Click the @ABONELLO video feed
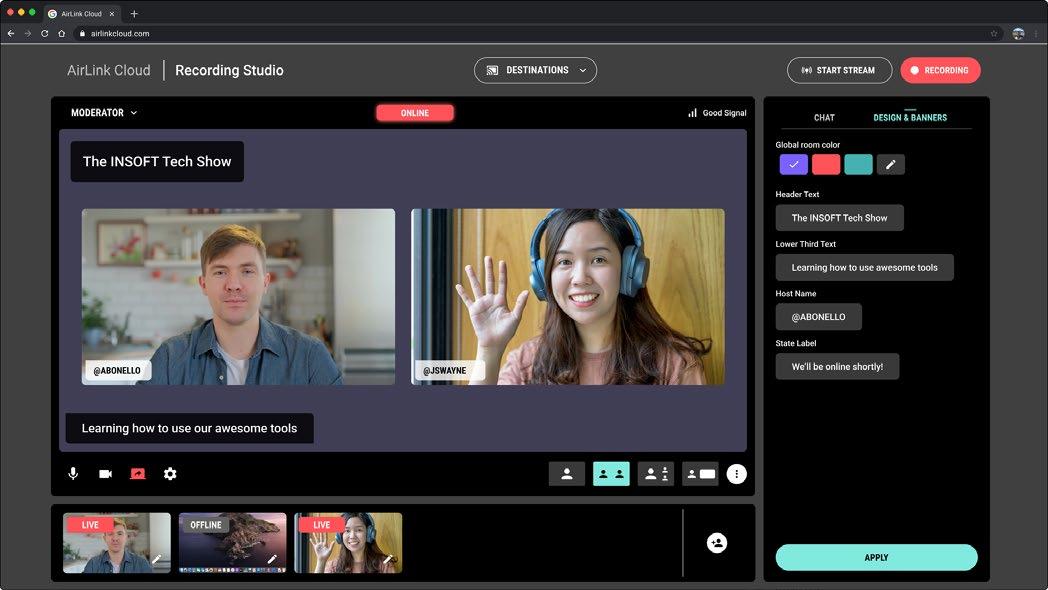1048x590 pixels. [238, 297]
